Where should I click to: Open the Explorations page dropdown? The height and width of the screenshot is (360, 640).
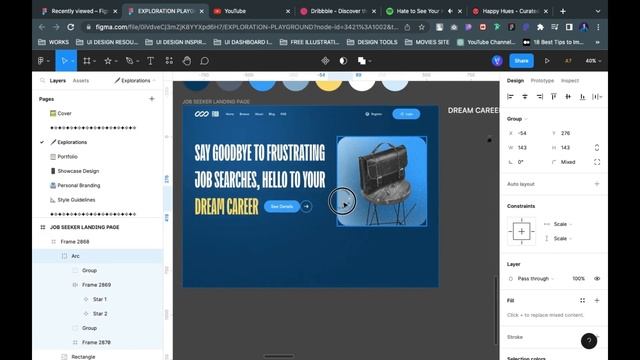[135, 80]
